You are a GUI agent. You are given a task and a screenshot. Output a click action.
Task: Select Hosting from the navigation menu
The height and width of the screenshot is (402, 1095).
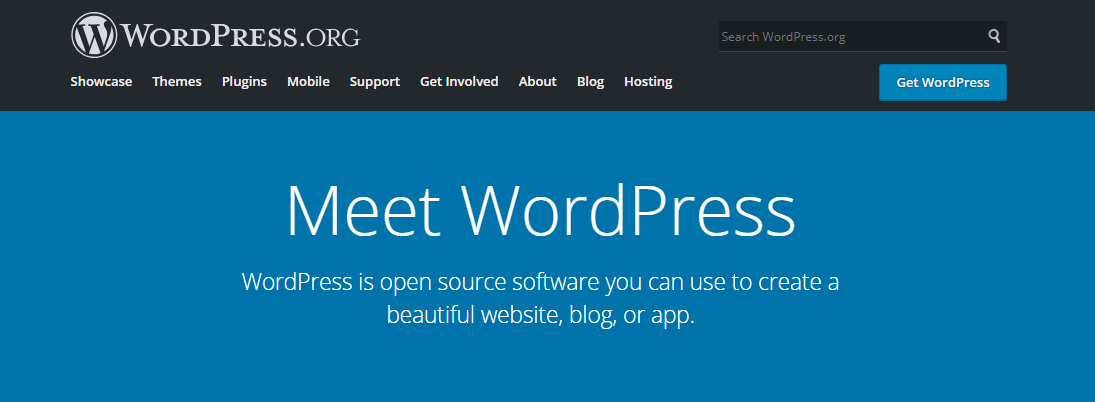pyautogui.click(x=648, y=82)
